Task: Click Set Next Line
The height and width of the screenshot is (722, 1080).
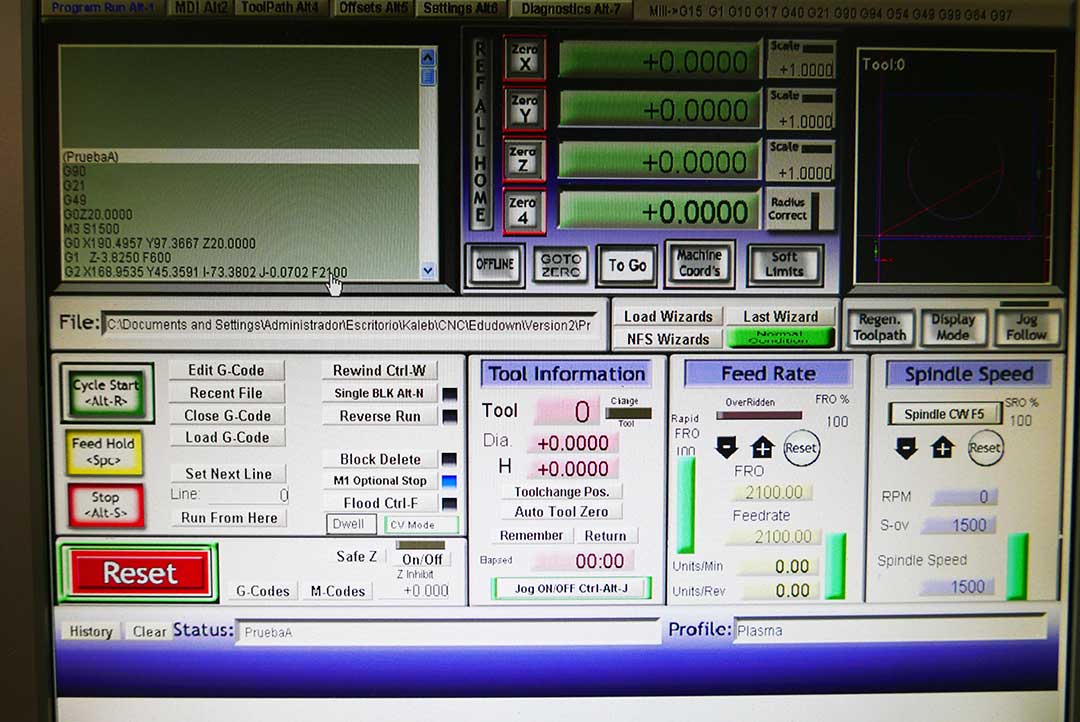Action: coord(228,474)
